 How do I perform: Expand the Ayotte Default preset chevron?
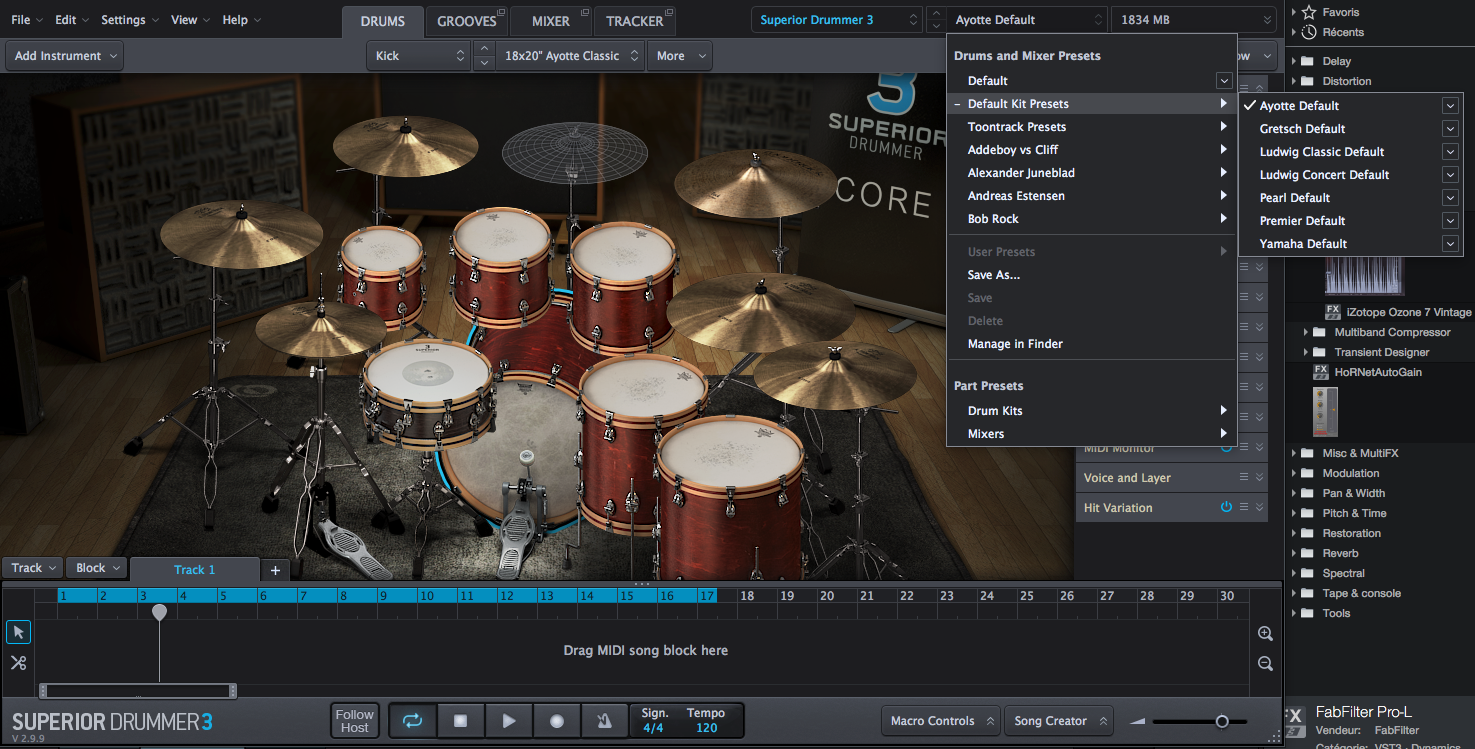1450,105
